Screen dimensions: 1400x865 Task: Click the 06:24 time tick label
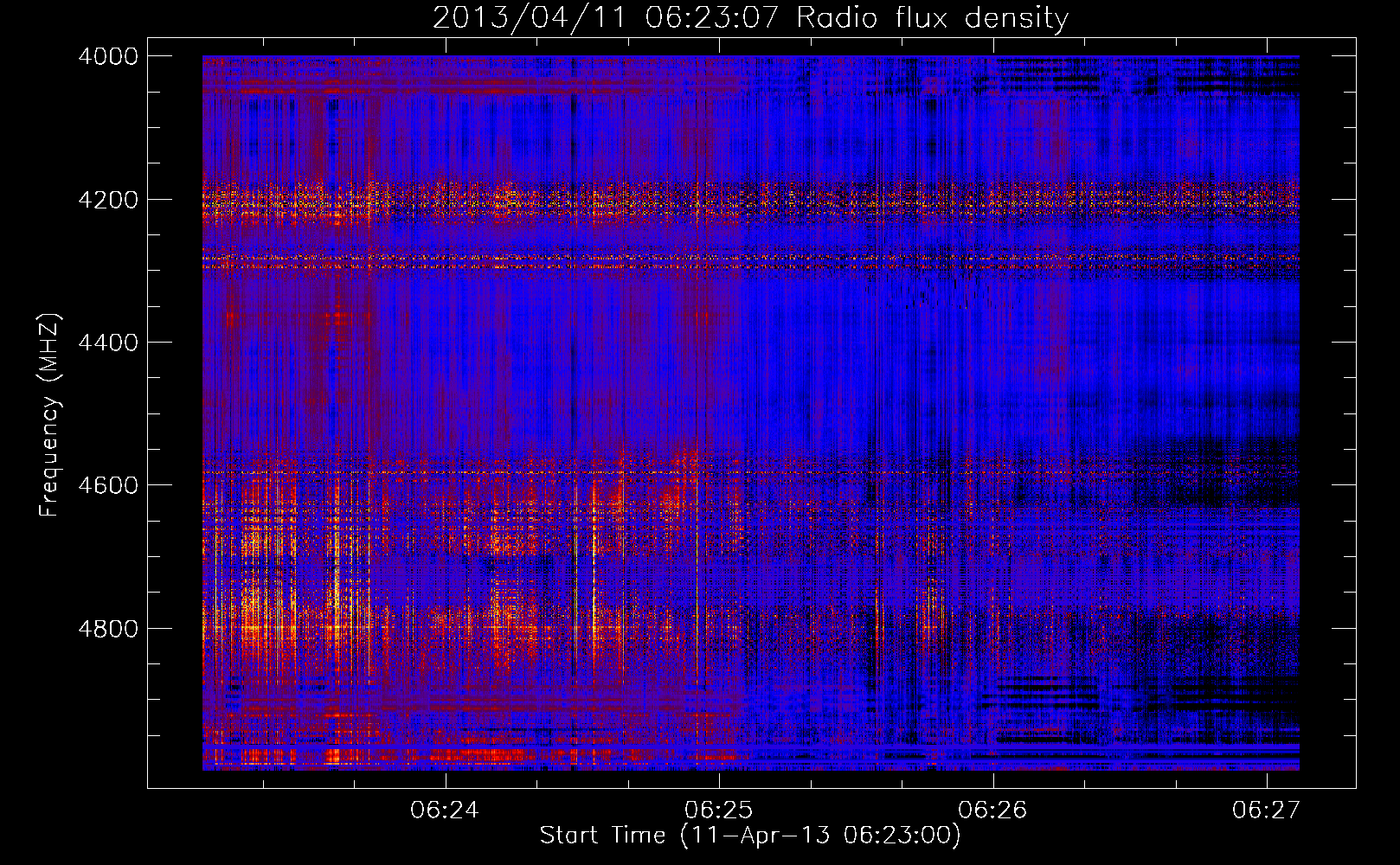[x=445, y=810]
